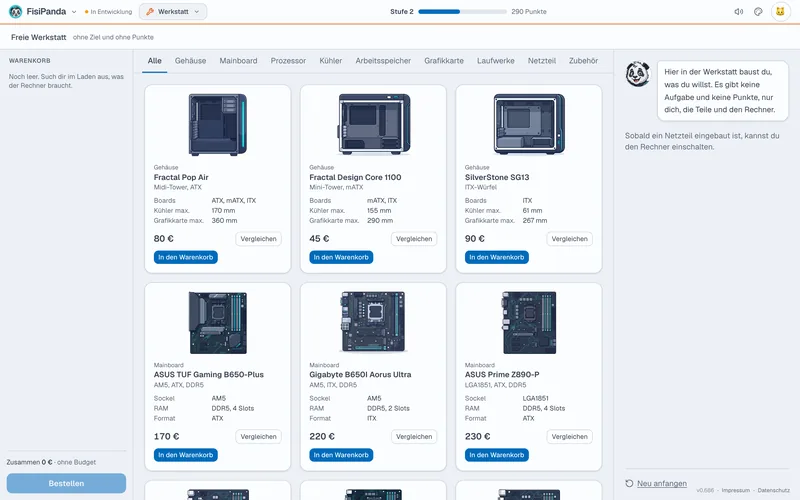This screenshot has height=500, width=800.
Task: Open the user avatar menu
Action: click(x=780, y=11)
